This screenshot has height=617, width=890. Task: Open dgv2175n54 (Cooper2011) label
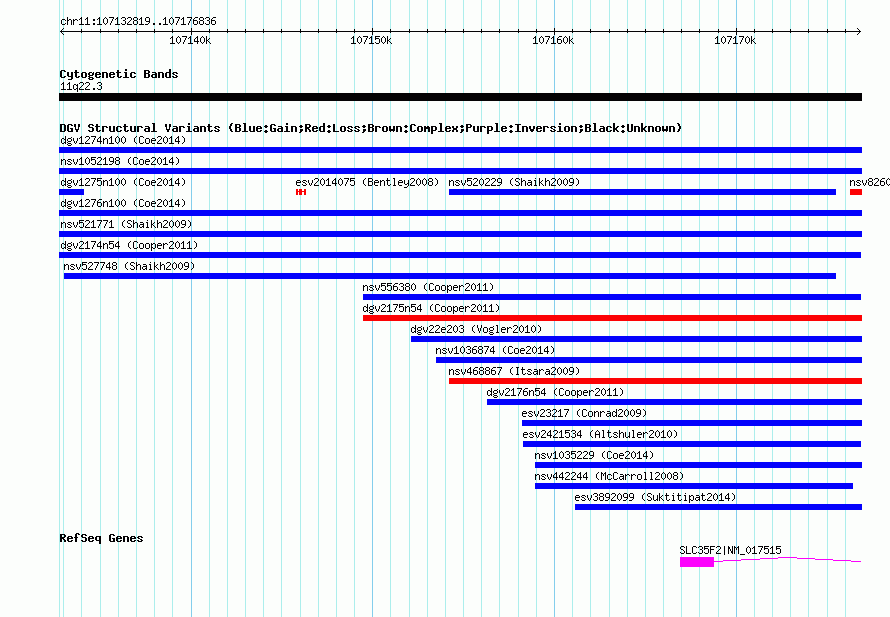(431, 308)
